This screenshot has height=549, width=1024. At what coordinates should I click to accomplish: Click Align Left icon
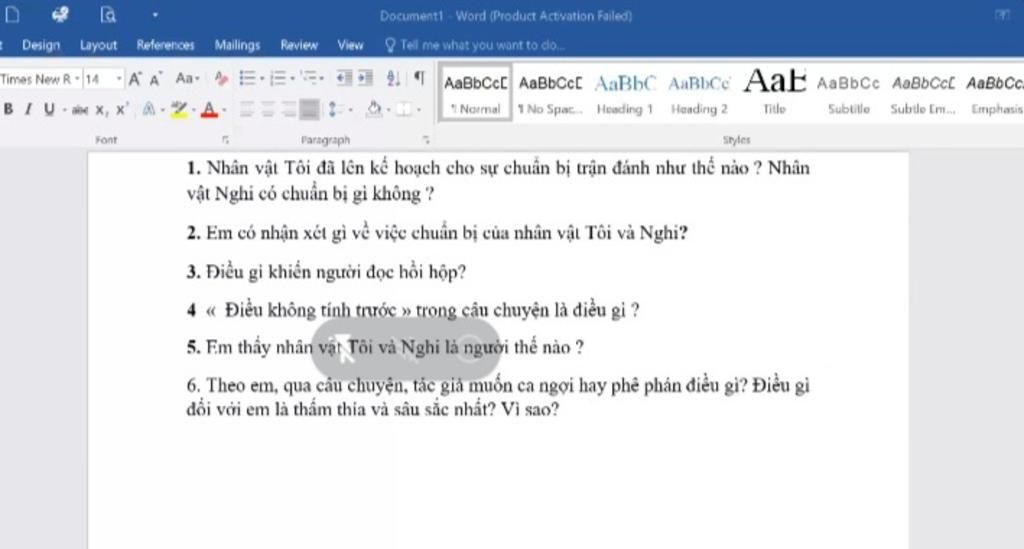tap(247, 109)
